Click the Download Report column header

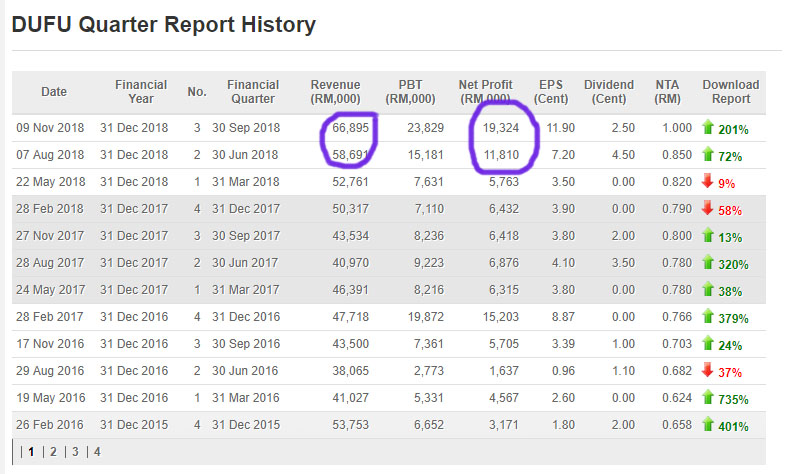click(731, 92)
